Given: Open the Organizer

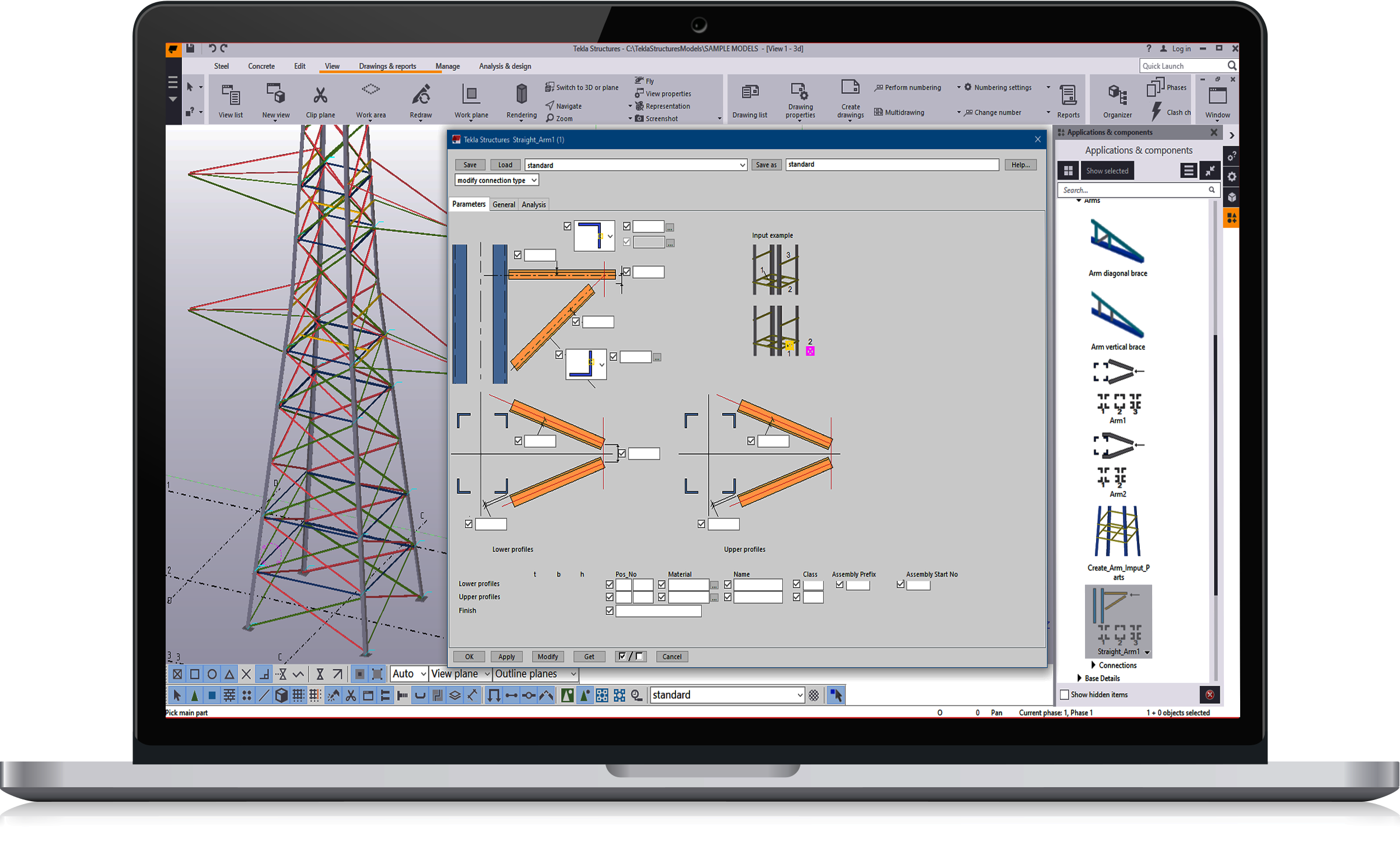Looking at the screenshot, I should click(x=1117, y=100).
